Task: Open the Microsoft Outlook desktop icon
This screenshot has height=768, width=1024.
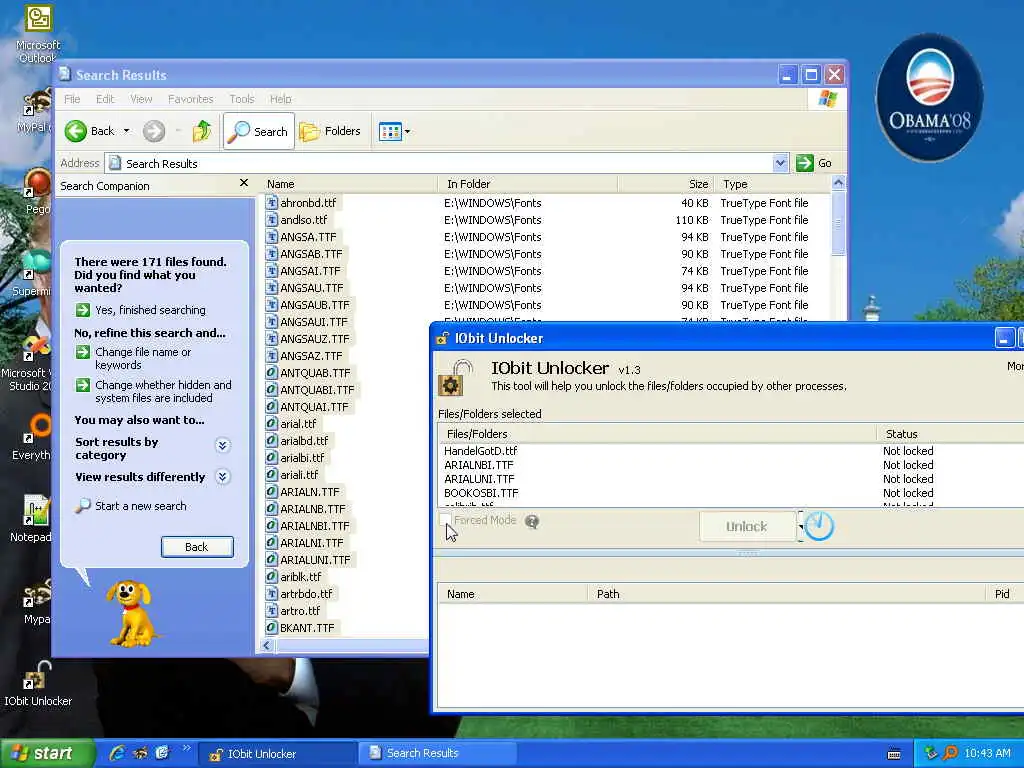Action: [38, 34]
